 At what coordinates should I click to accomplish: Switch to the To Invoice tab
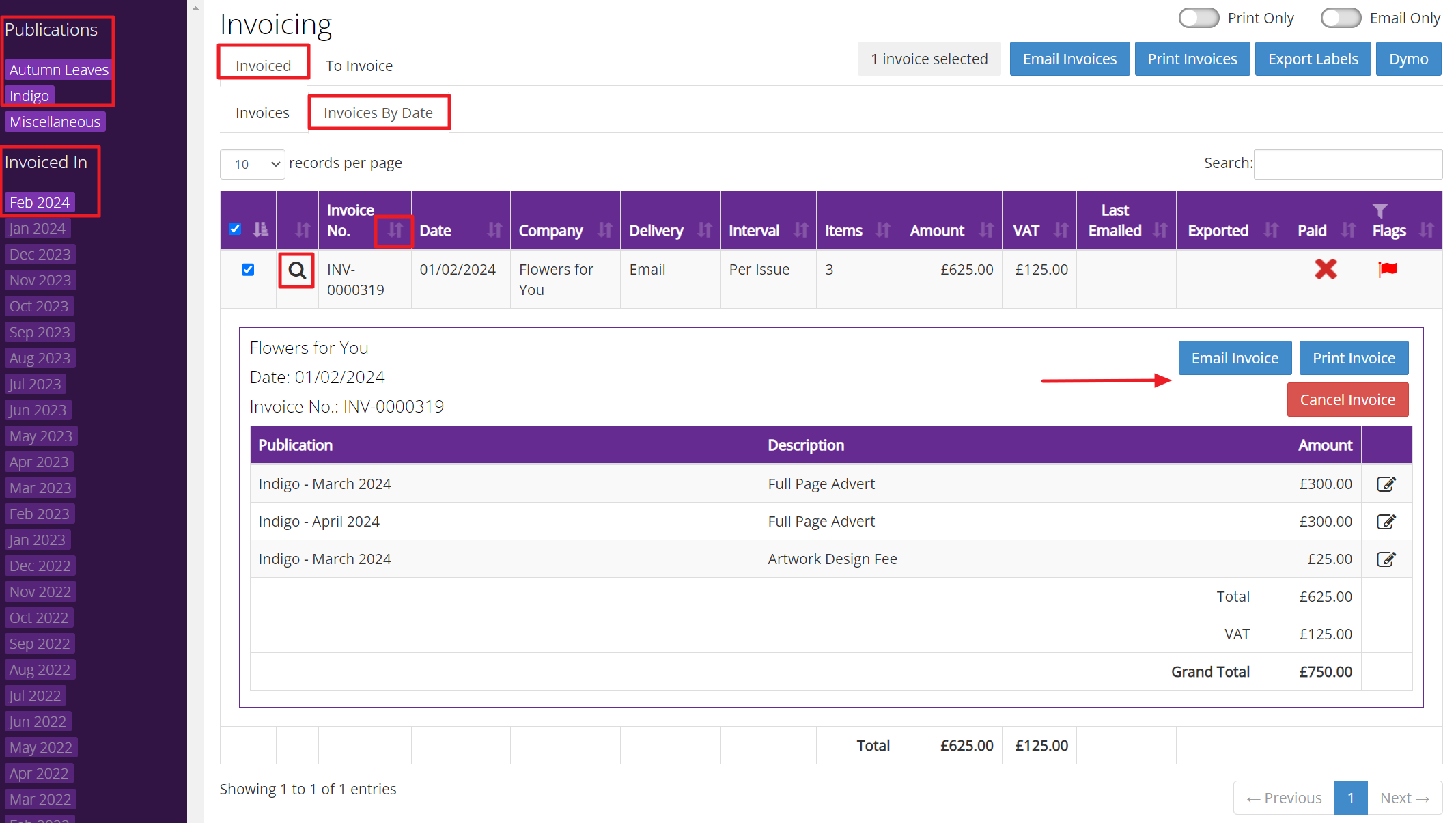359,66
